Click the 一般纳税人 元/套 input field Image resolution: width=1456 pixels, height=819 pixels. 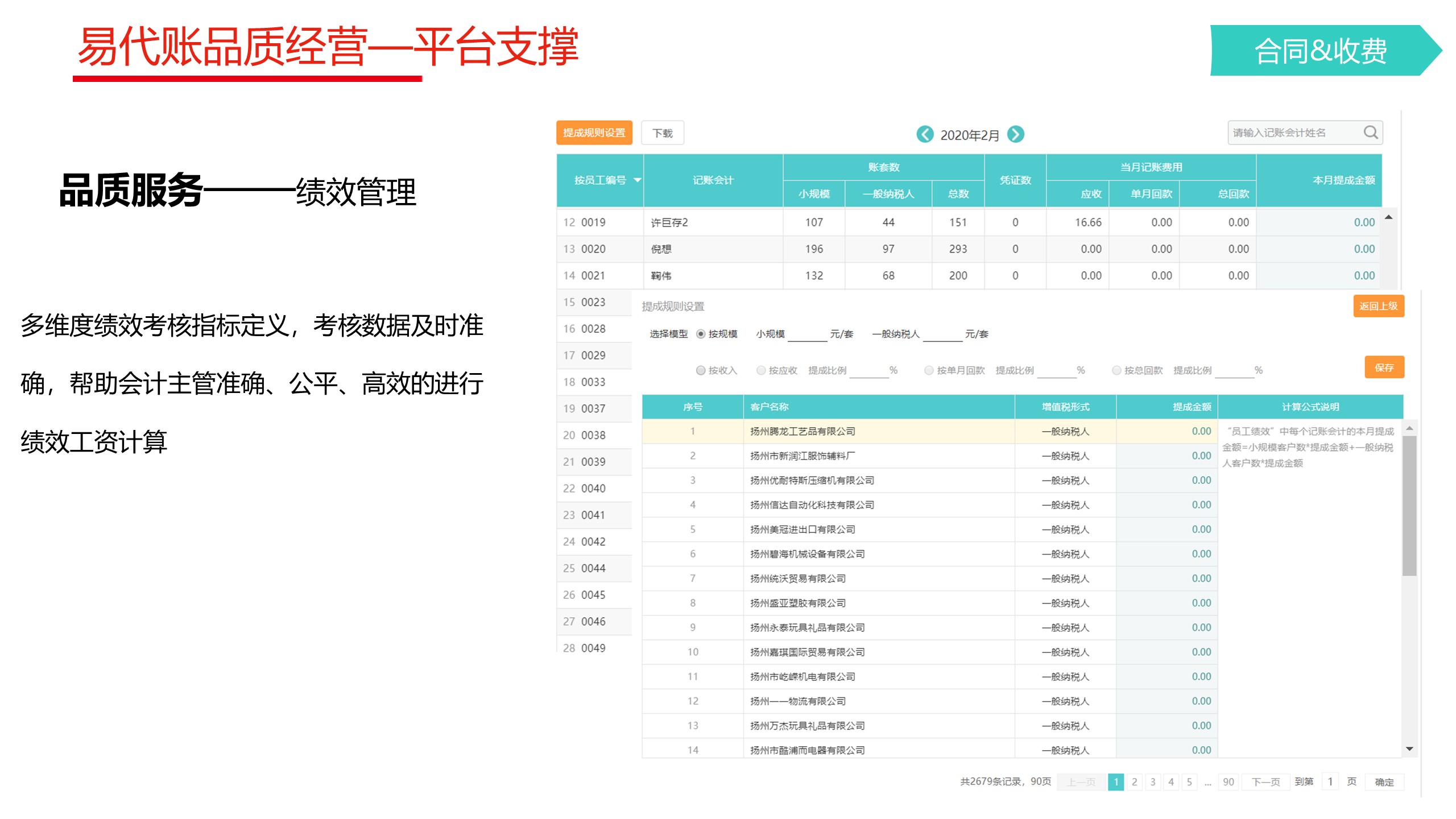[943, 335]
